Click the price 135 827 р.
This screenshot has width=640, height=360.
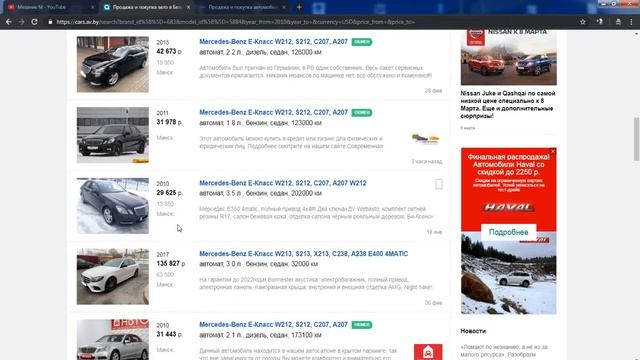[x=171, y=264]
